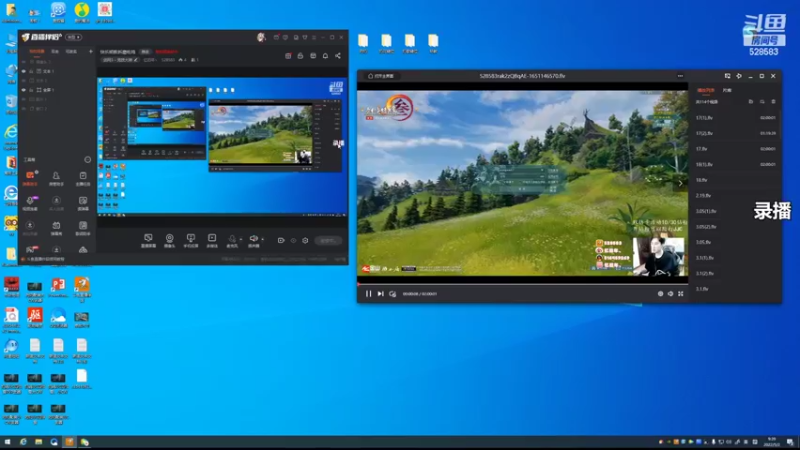Click the speaker icon in streaming toolbar
The height and width of the screenshot is (450, 800).
coord(253,238)
